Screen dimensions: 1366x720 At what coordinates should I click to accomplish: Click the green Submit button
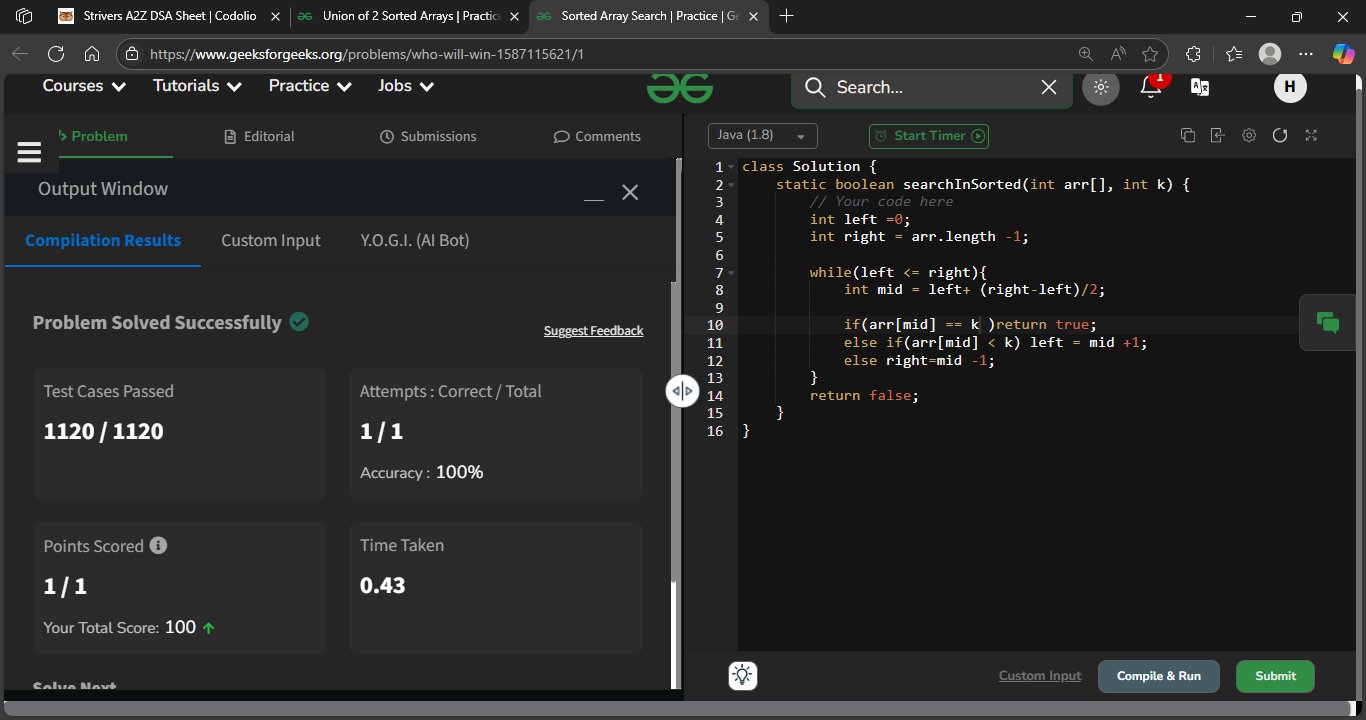(x=1275, y=676)
